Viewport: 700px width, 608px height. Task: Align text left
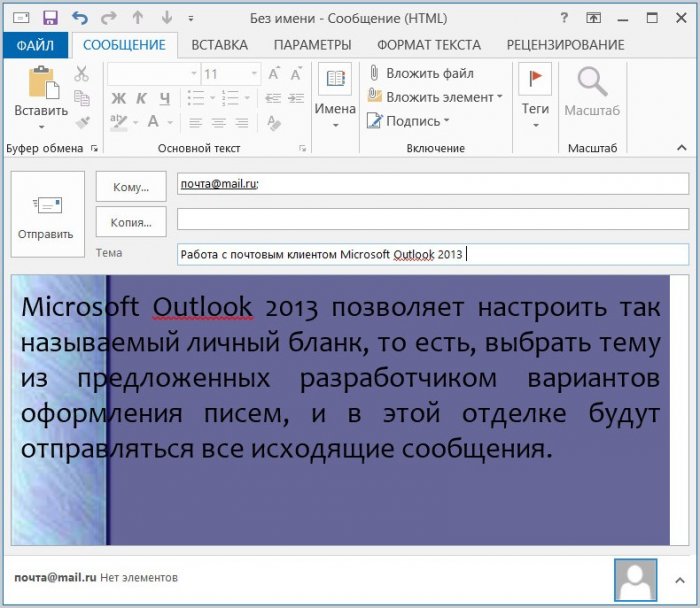[196, 122]
